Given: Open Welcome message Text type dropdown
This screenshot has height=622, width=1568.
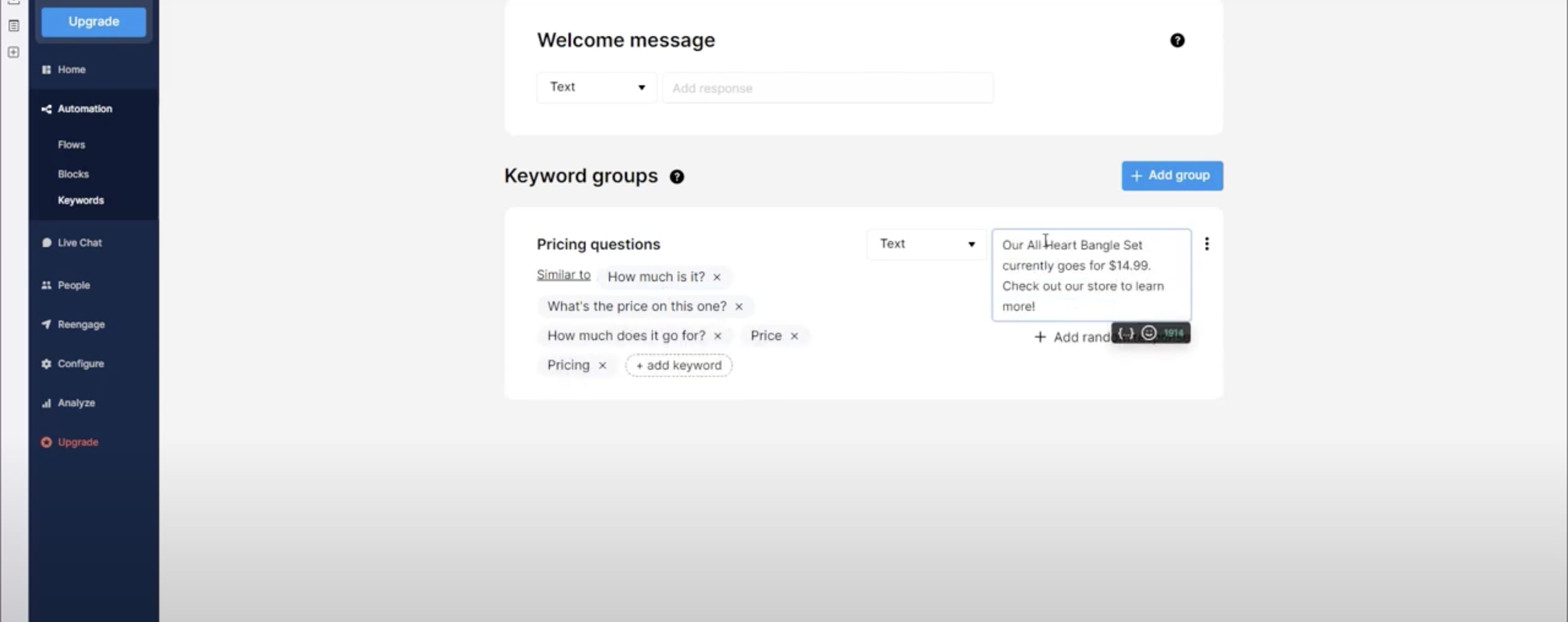Looking at the screenshot, I should pos(596,87).
